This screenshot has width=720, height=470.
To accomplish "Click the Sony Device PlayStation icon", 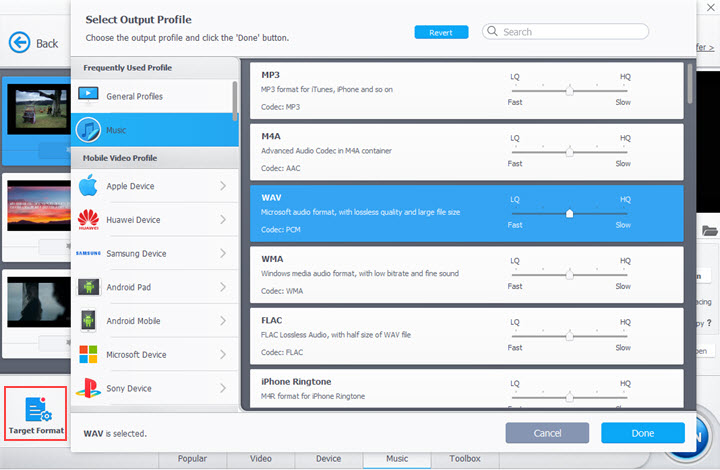I will [x=88, y=388].
